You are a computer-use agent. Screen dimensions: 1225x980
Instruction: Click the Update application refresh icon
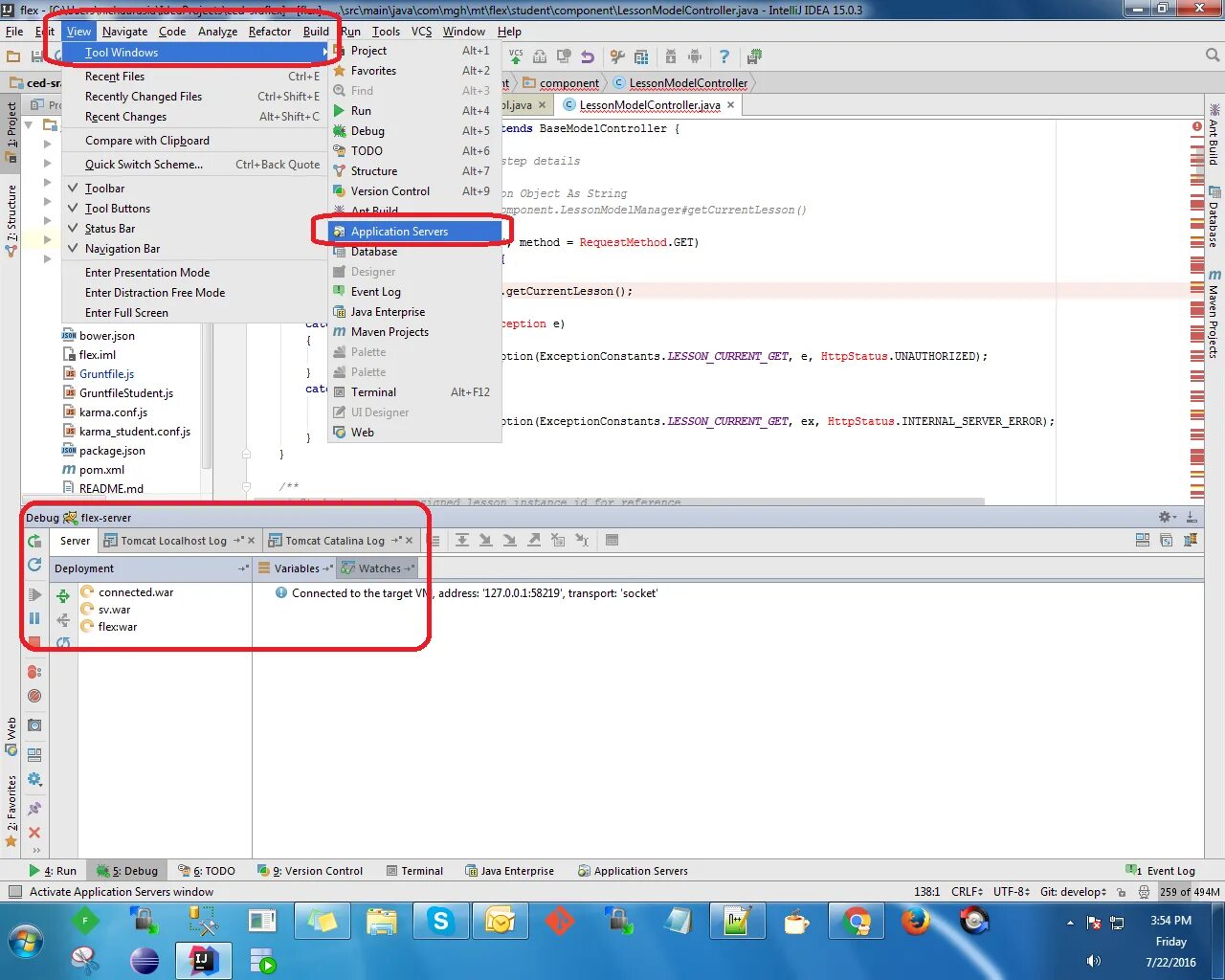coord(34,565)
